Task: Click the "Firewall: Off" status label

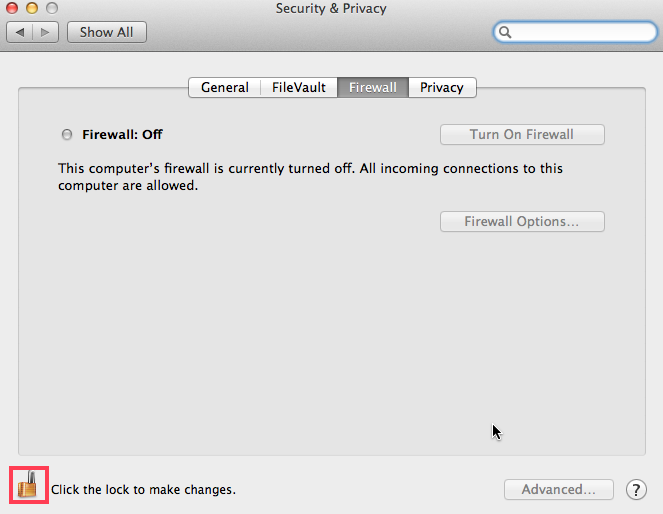Action: [x=122, y=134]
